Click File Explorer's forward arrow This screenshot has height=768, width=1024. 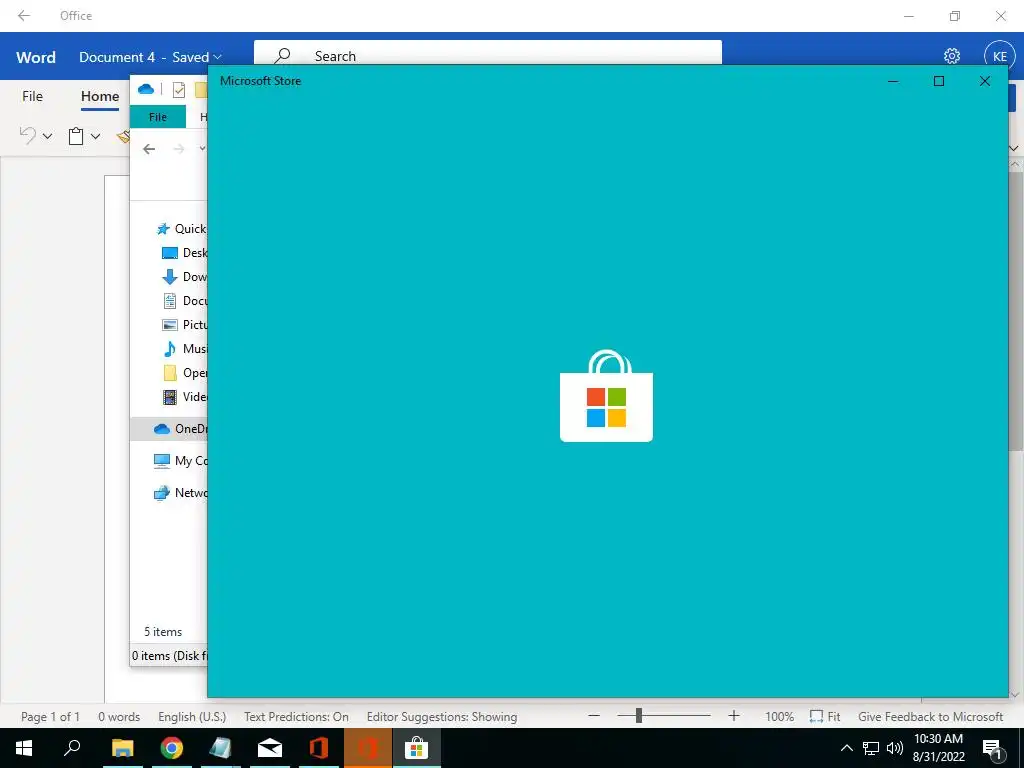point(178,149)
